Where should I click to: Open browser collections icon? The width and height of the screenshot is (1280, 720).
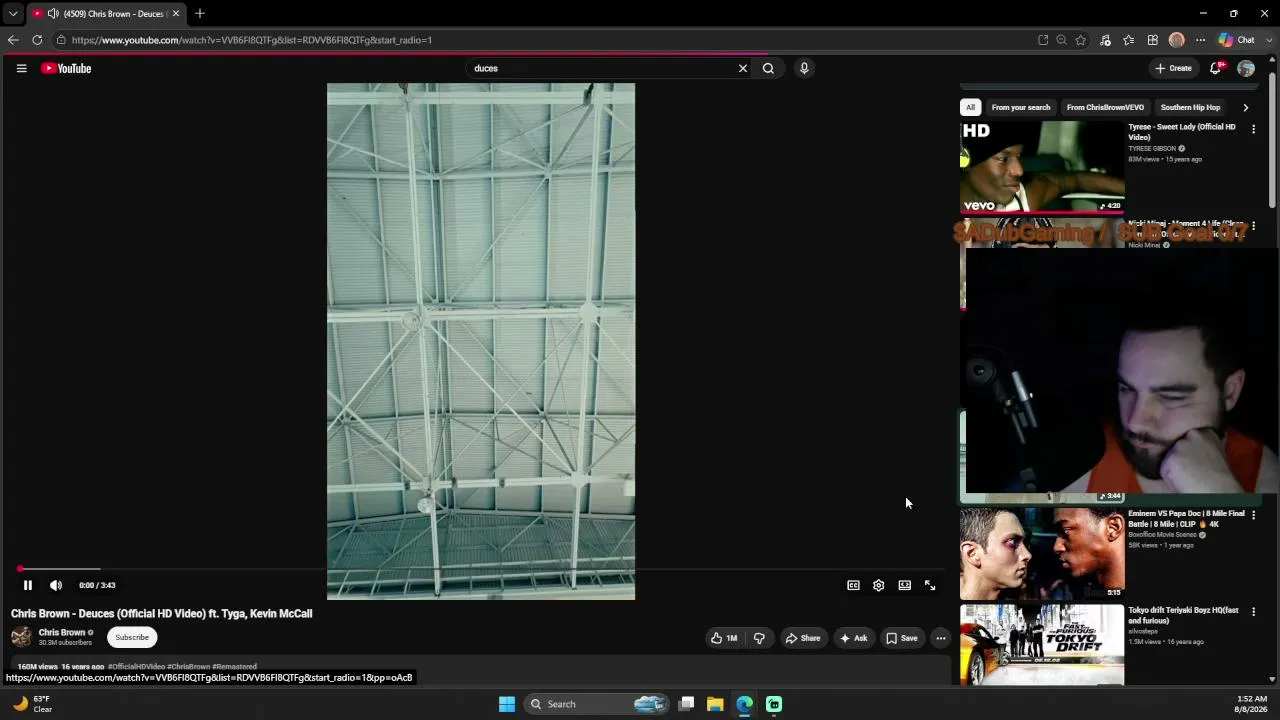coord(1153,40)
